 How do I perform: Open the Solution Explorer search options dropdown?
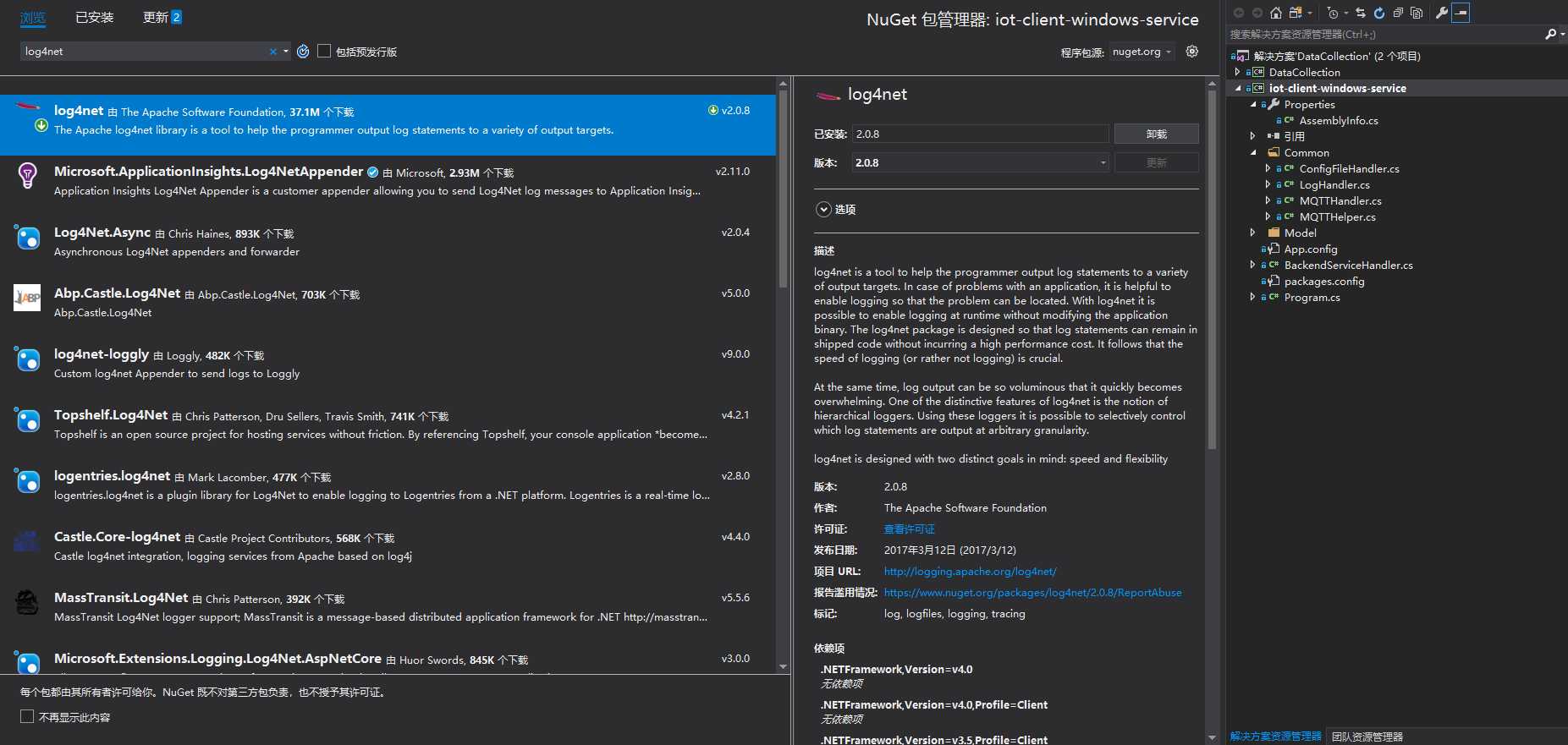pyautogui.click(x=1562, y=34)
